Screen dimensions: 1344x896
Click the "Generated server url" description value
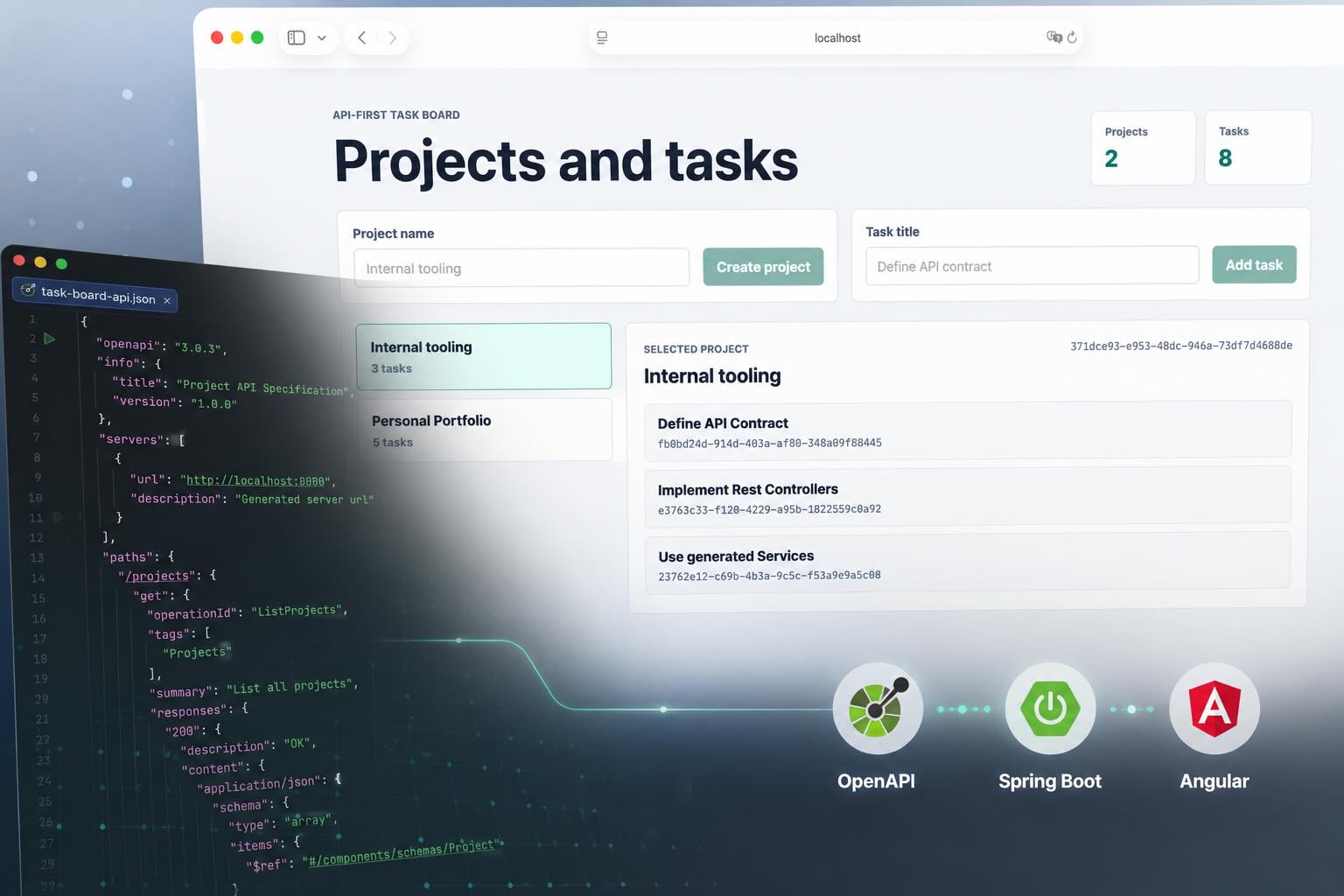(x=304, y=500)
